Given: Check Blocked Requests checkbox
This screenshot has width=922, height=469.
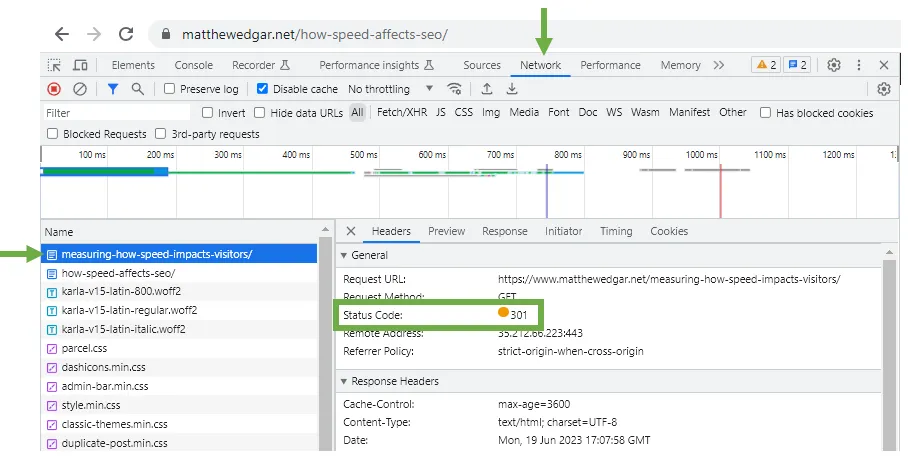Looking at the screenshot, I should click(x=52, y=133).
